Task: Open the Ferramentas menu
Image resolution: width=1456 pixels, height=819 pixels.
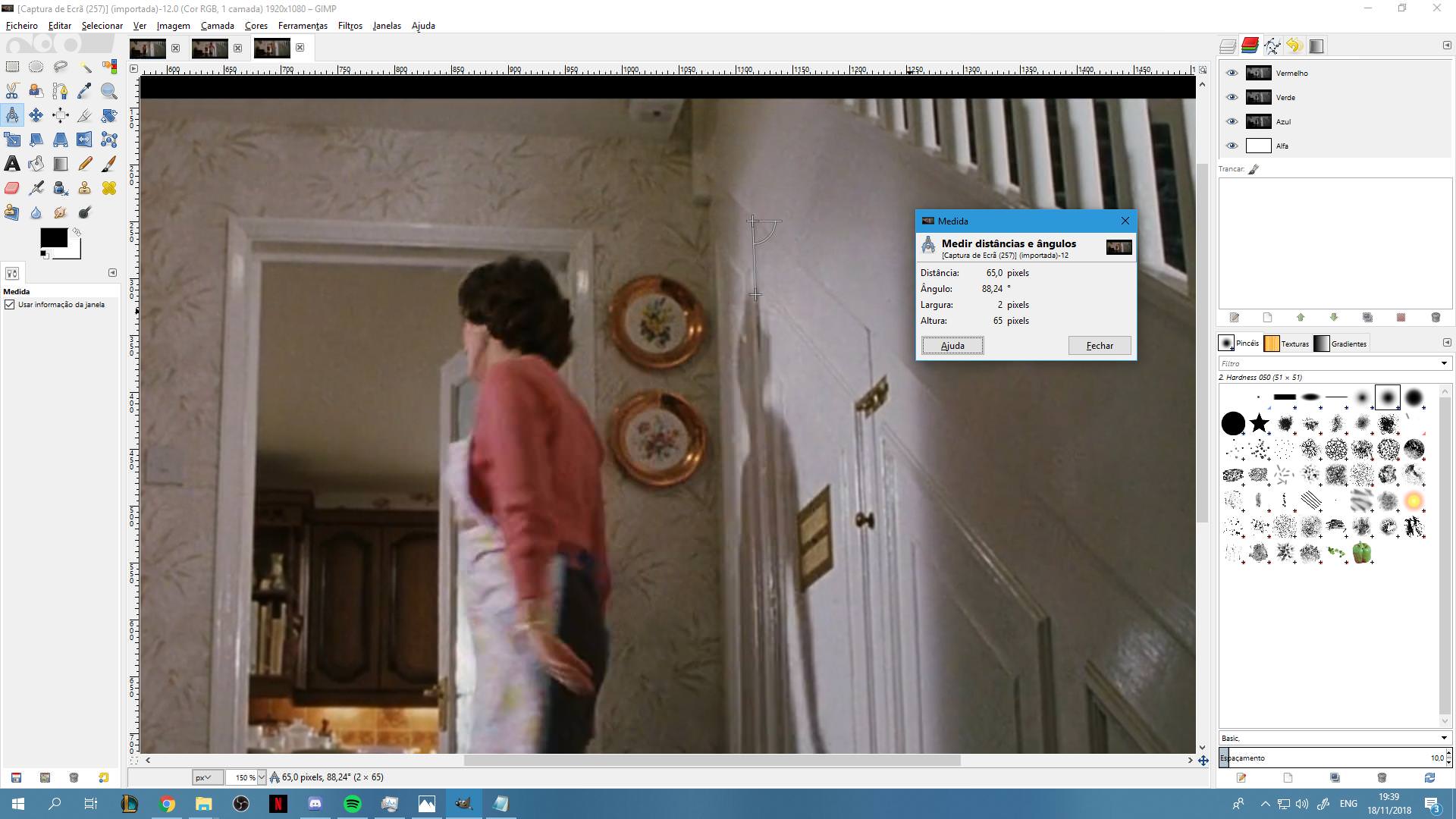Action: (x=303, y=26)
